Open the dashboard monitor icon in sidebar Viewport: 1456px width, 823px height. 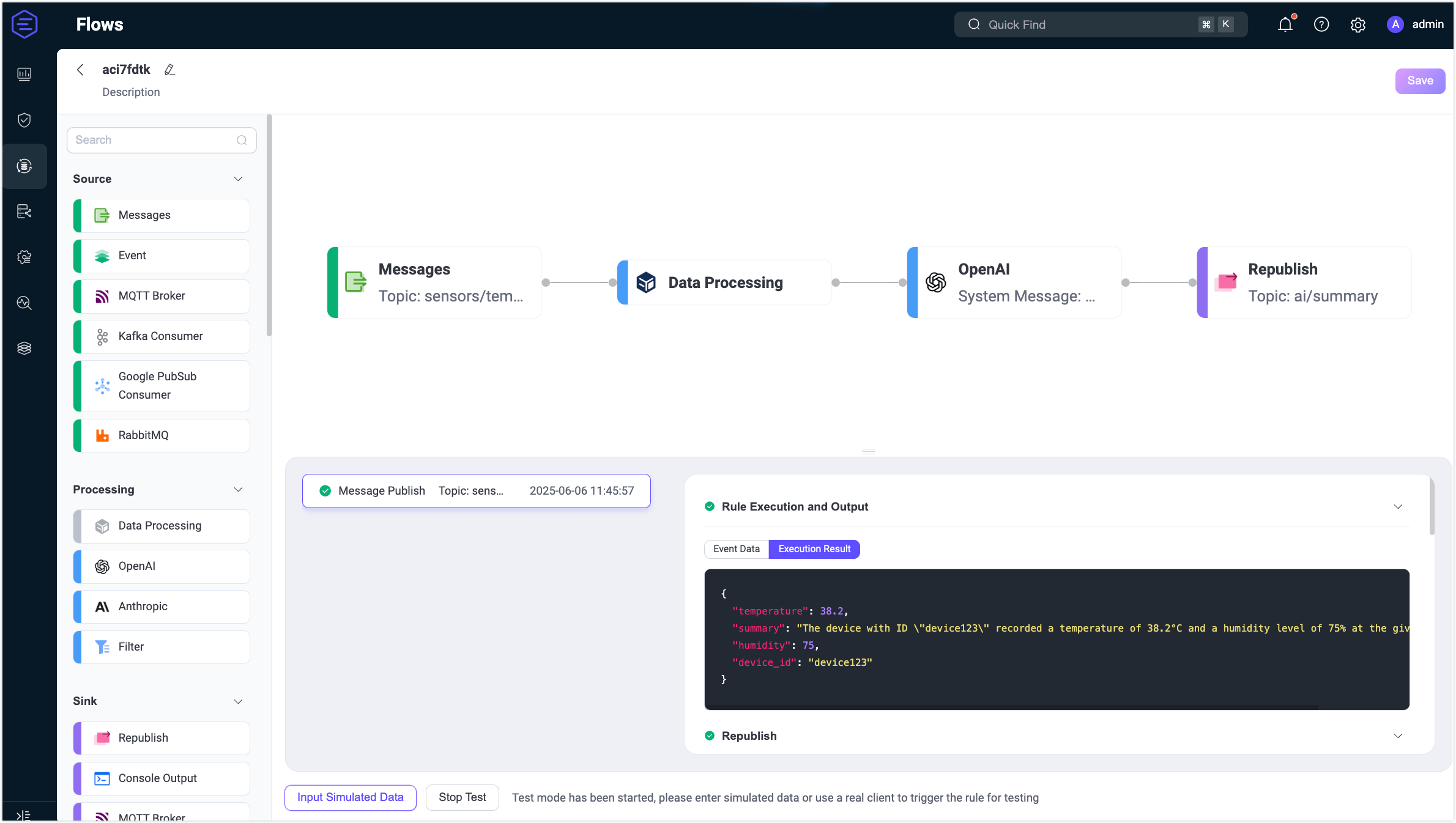click(x=24, y=74)
